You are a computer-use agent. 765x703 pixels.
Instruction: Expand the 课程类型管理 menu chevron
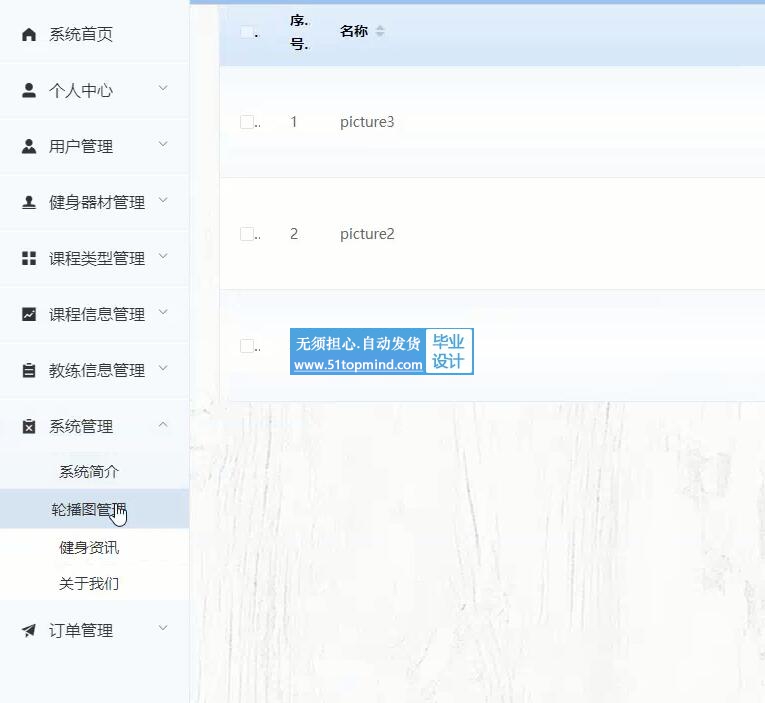163,256
